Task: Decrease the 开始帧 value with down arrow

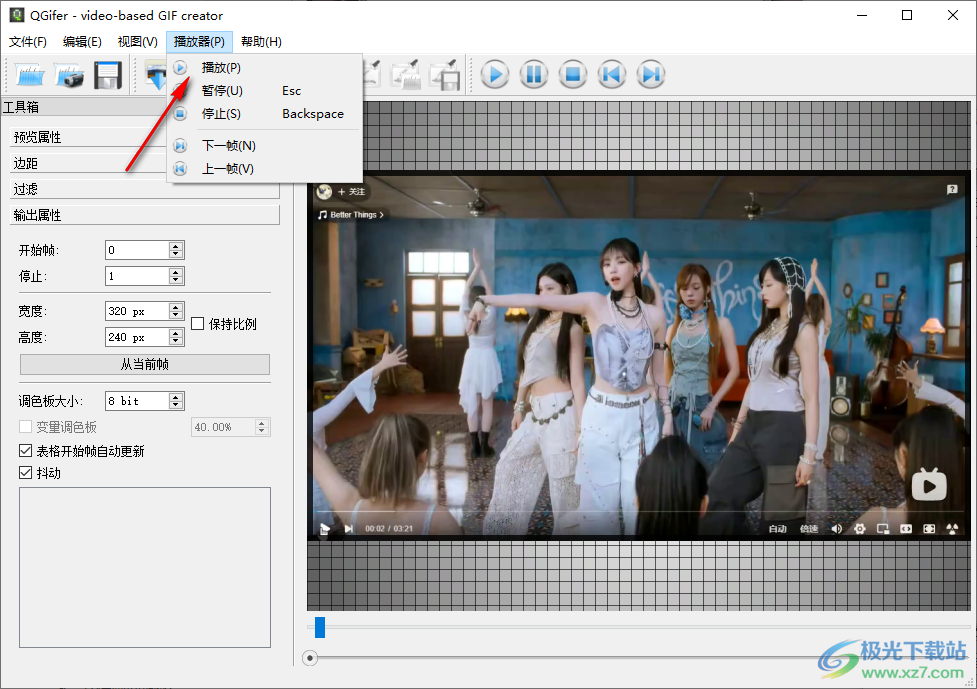Action: point(176,254)
